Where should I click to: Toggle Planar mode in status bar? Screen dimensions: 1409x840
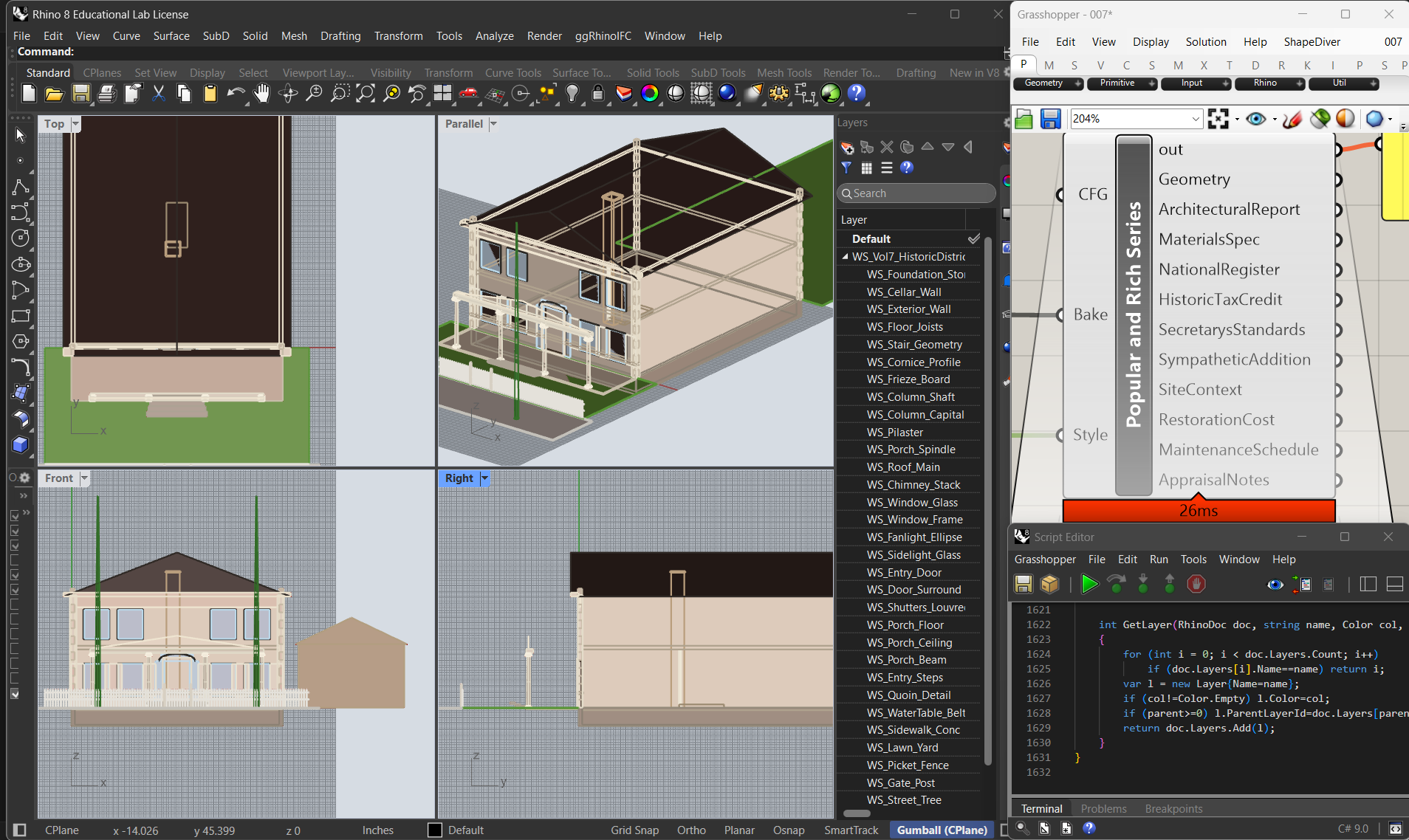tap(739, 830)
